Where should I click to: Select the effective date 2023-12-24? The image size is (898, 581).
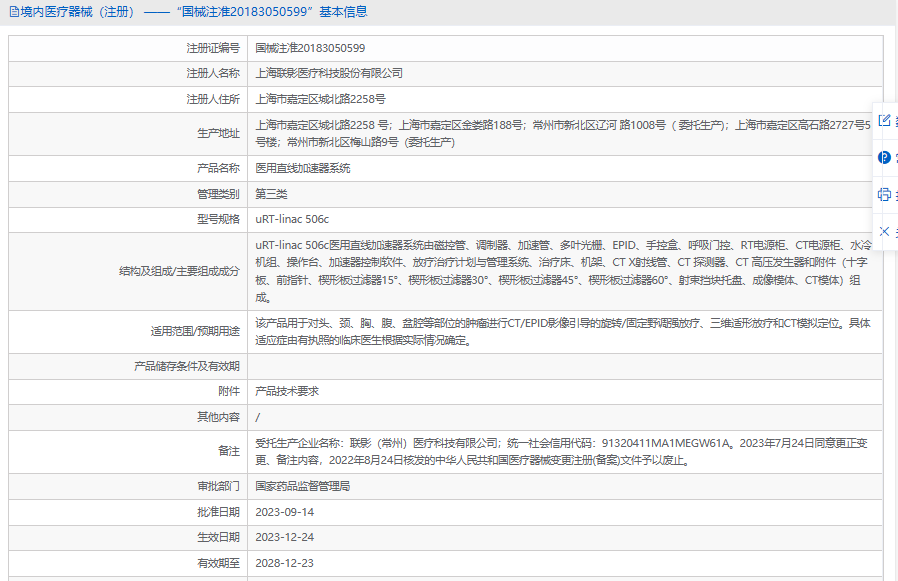tap(285, 537)
